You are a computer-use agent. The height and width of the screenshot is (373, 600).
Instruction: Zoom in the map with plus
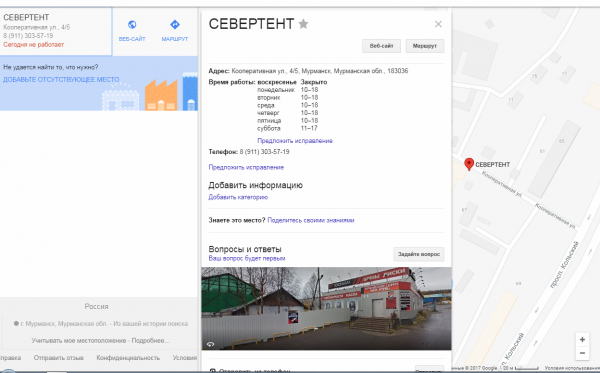pos(582,339)
